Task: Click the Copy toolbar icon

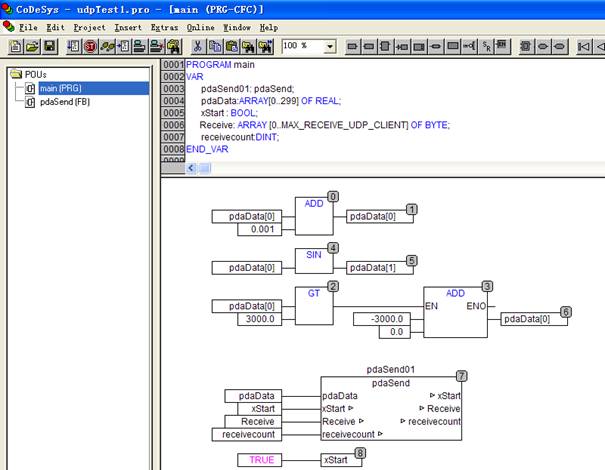Action: (216, 46)
